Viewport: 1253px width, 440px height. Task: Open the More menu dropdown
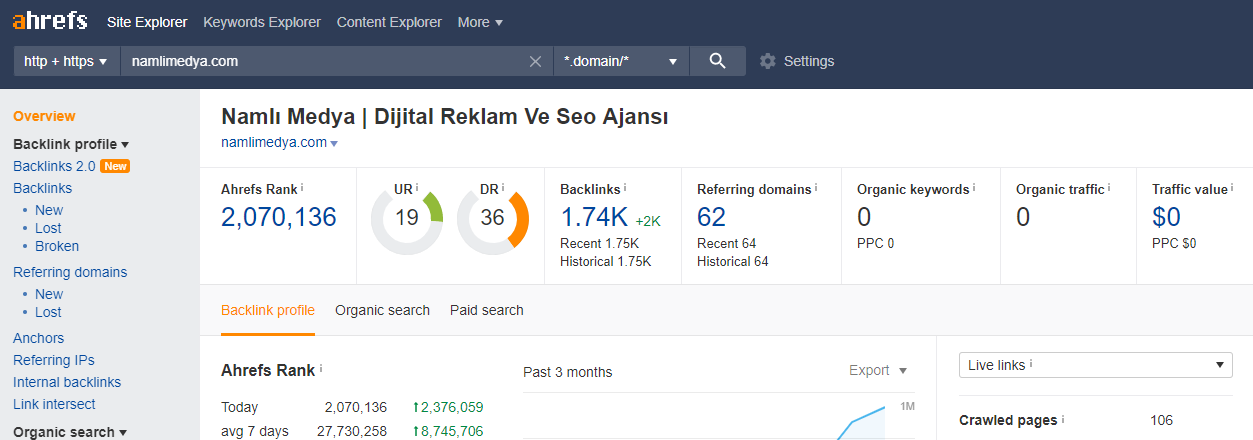coord(480,21)
